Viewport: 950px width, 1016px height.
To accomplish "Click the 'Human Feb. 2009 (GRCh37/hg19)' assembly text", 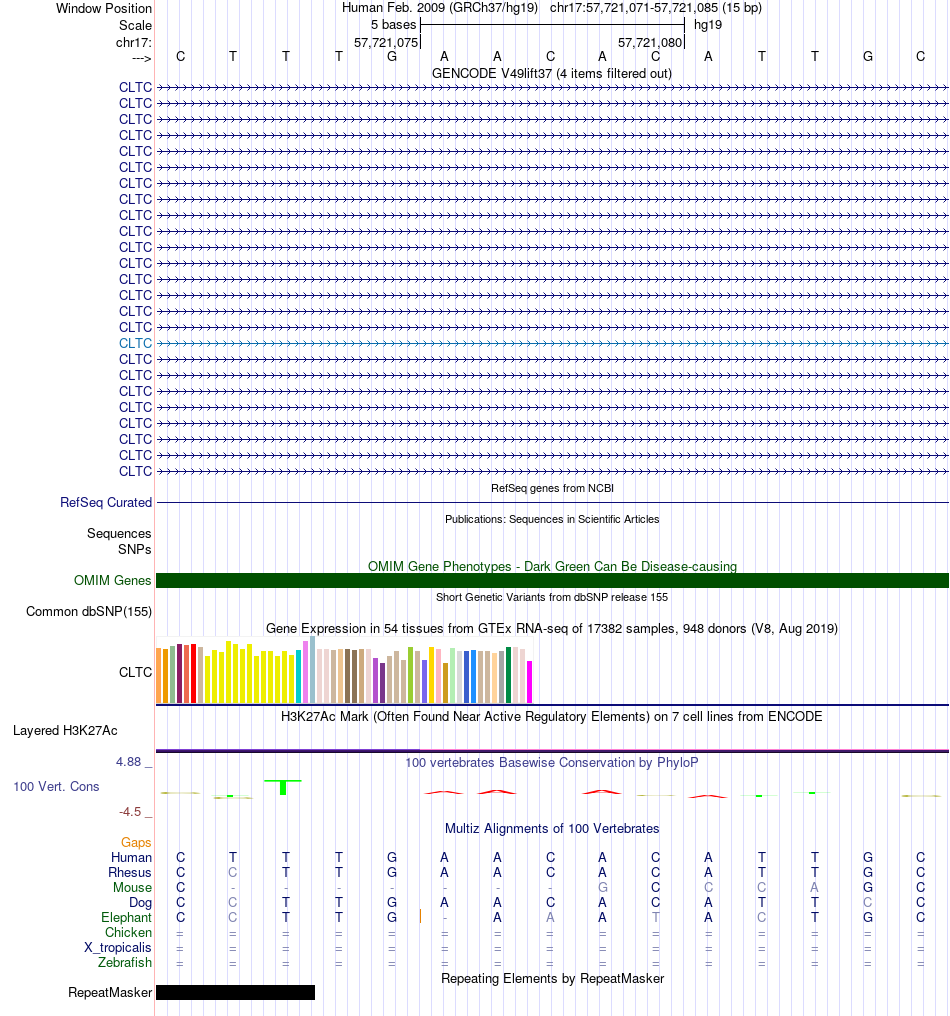I will (x=440, y=8).
